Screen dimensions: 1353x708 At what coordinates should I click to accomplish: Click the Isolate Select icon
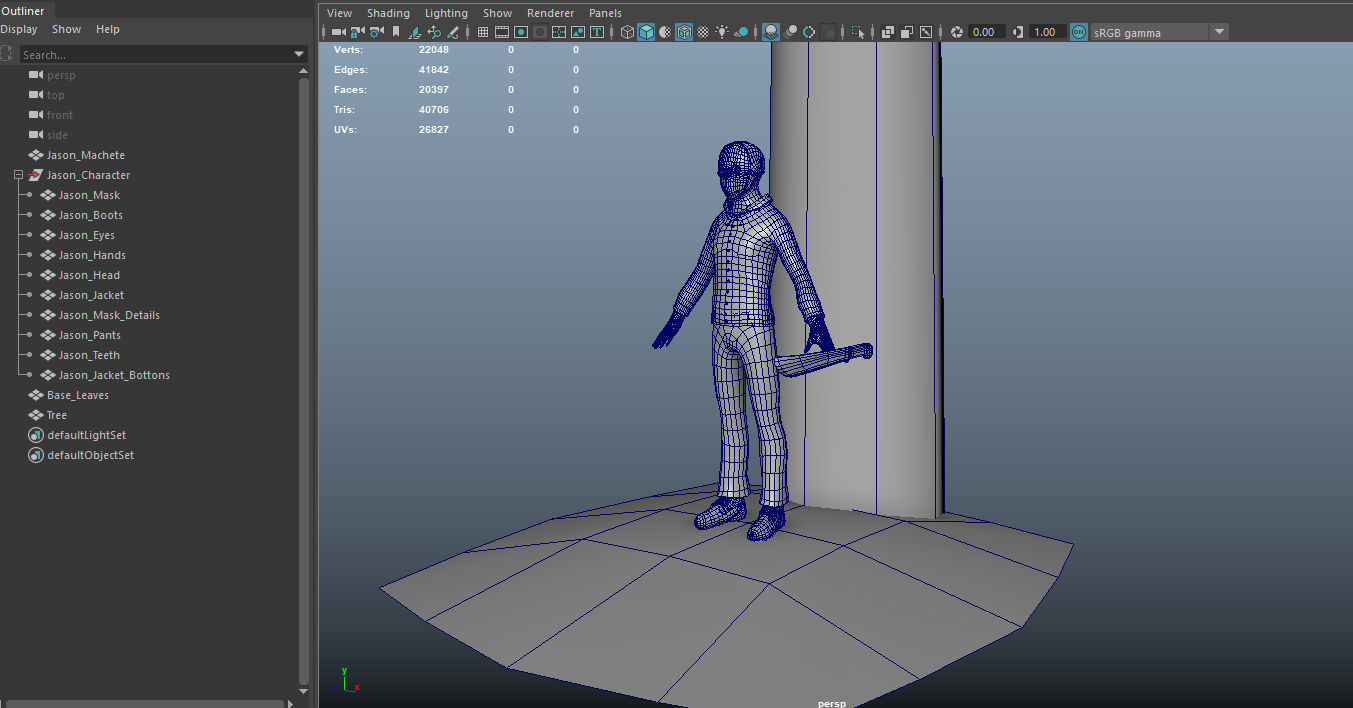coord(858,32)
